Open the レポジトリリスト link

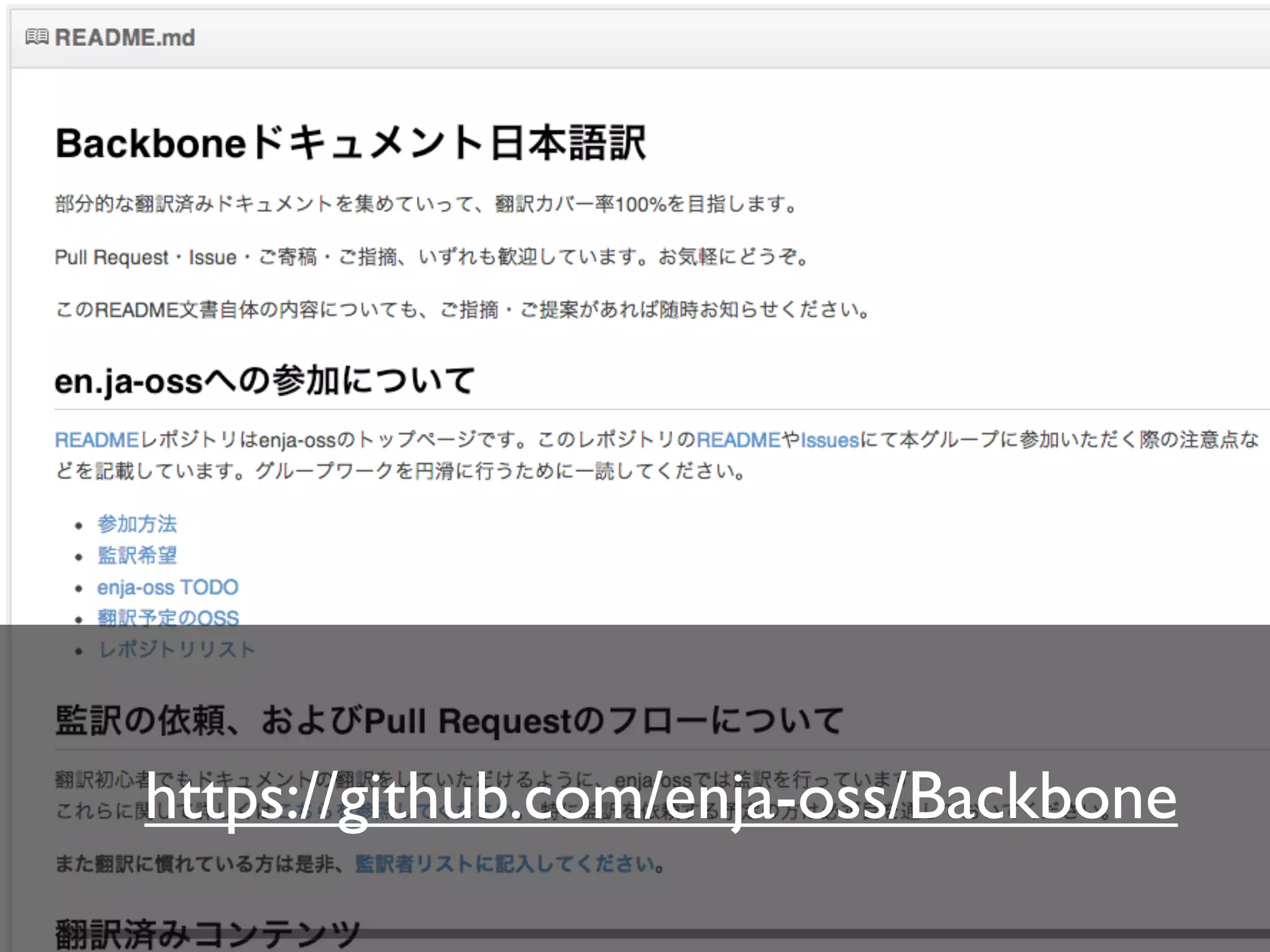click(x=177, y=650)
